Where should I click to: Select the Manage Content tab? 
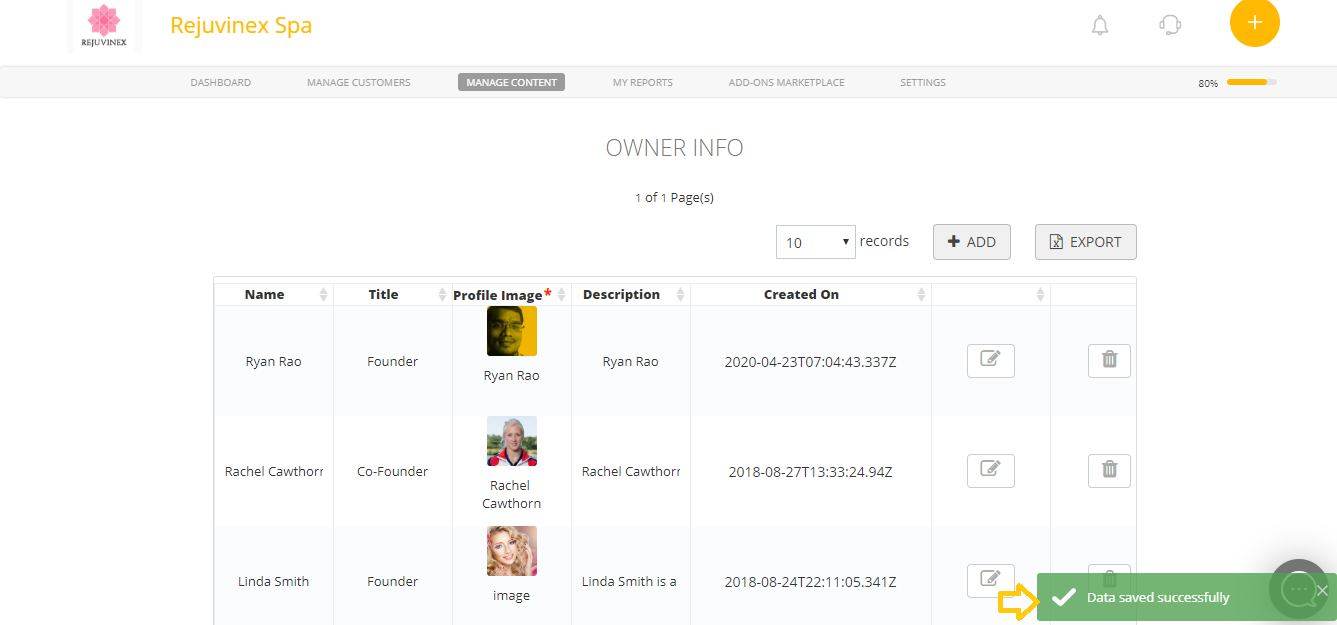click(512, 82)
